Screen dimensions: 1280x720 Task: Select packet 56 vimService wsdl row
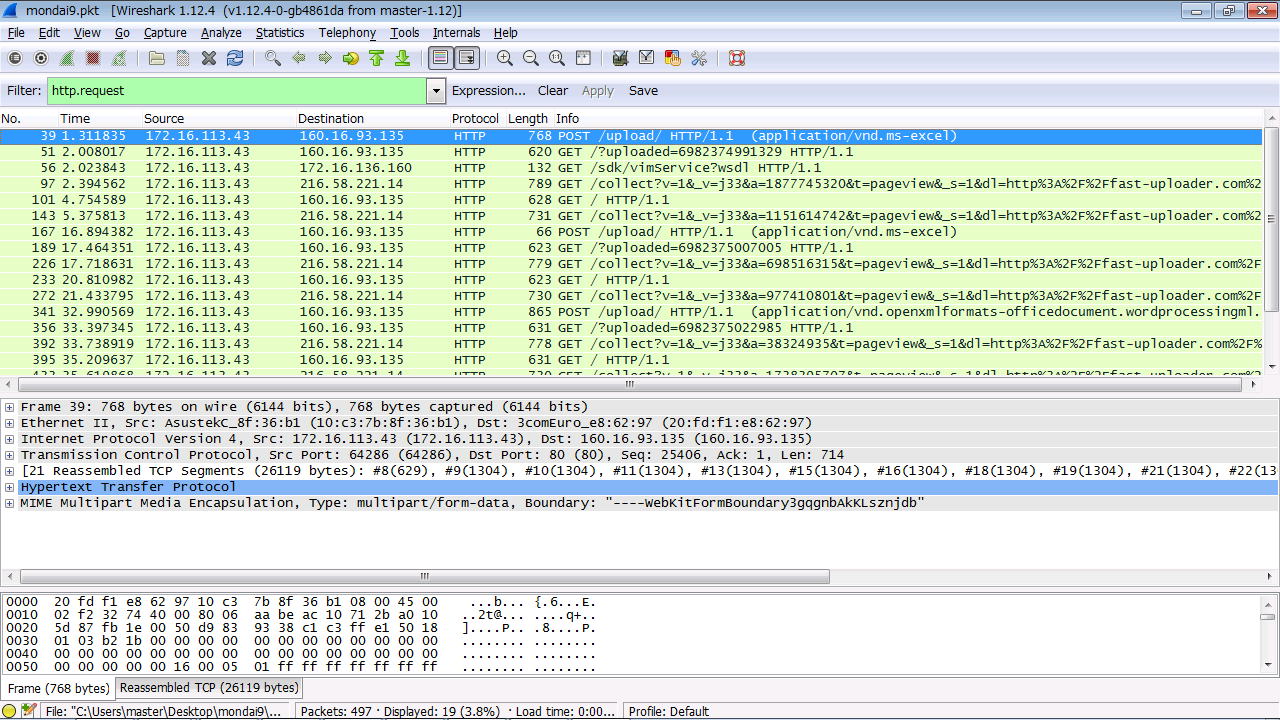click(632, 168)
